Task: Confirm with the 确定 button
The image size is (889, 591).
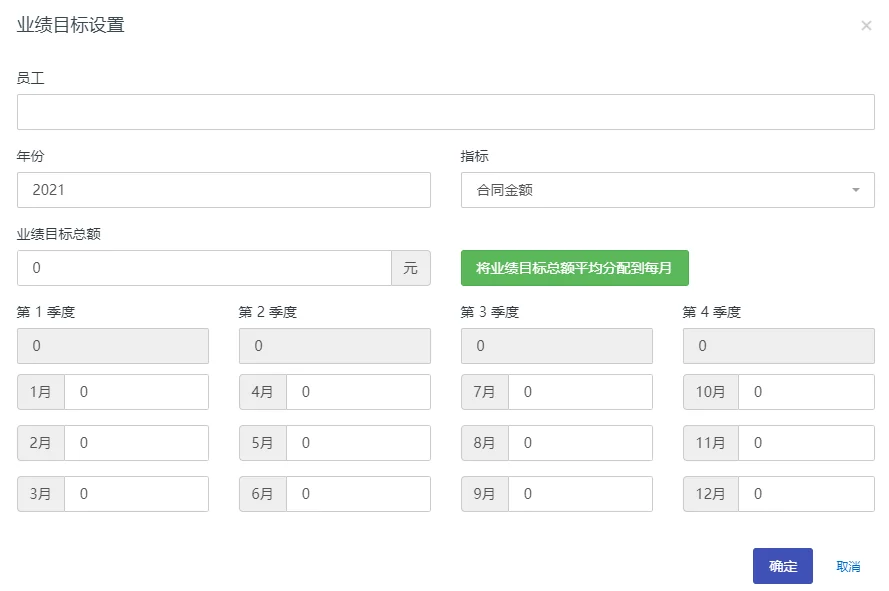Action: pos(783,566)
